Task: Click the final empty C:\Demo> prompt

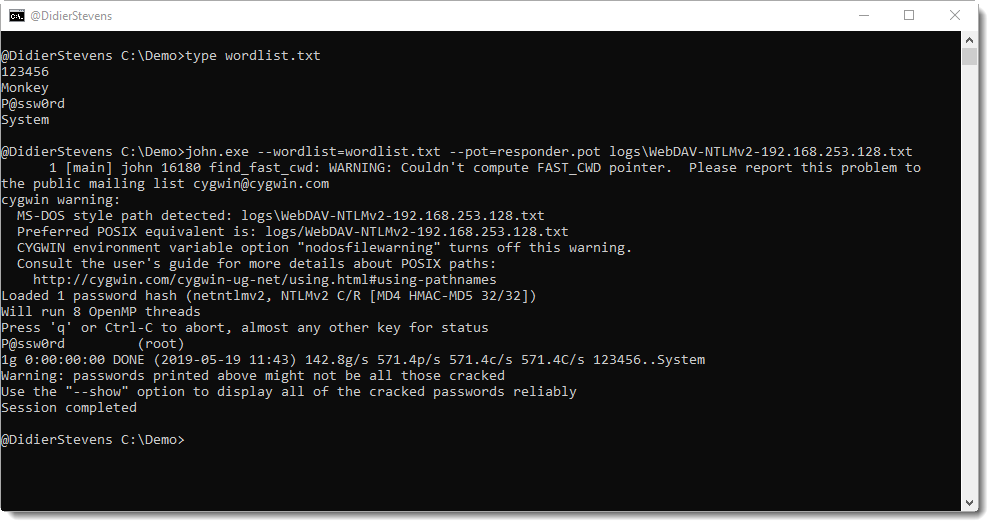Action: click(x=93, y=440)
